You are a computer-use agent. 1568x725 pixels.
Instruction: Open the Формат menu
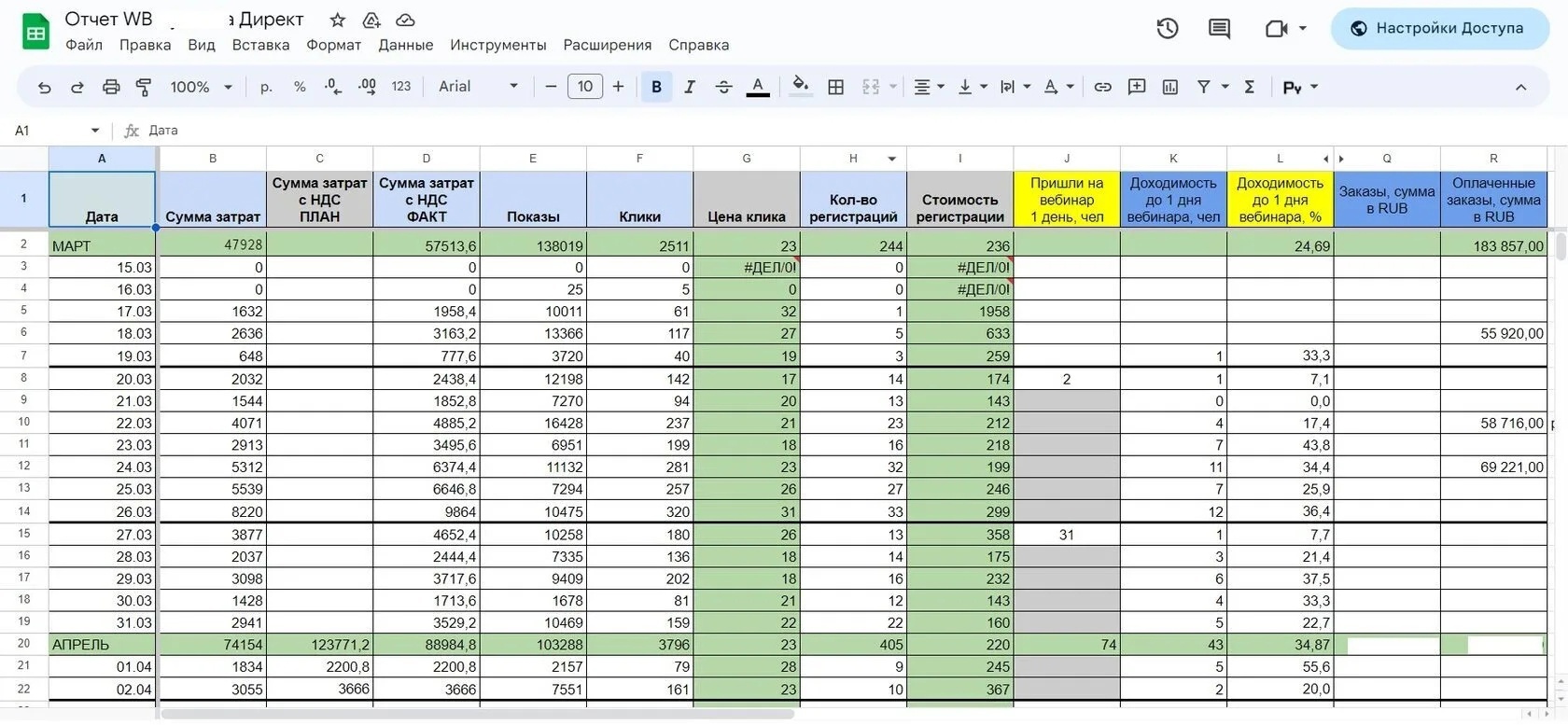coord(333,45)
